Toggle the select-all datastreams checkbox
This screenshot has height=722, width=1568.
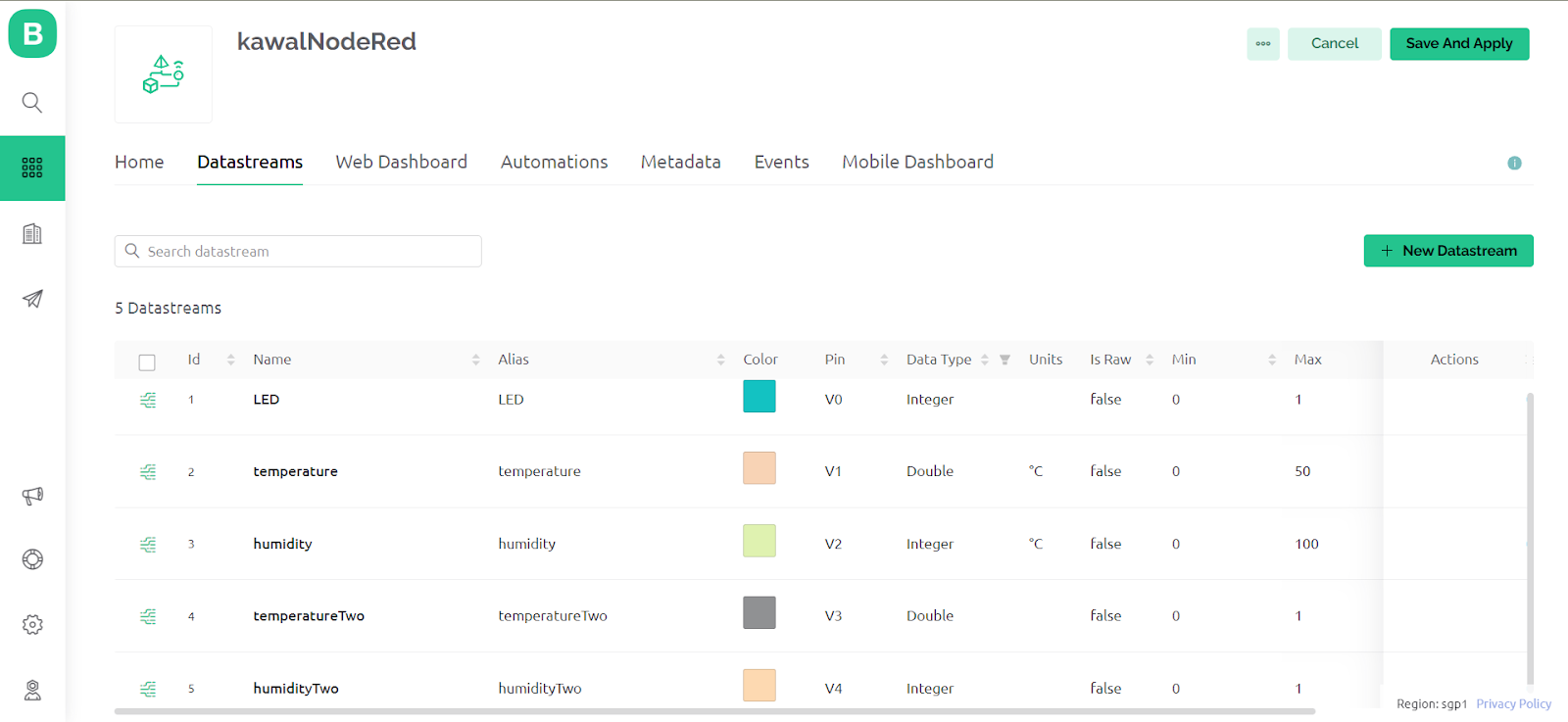coord(147,362)
